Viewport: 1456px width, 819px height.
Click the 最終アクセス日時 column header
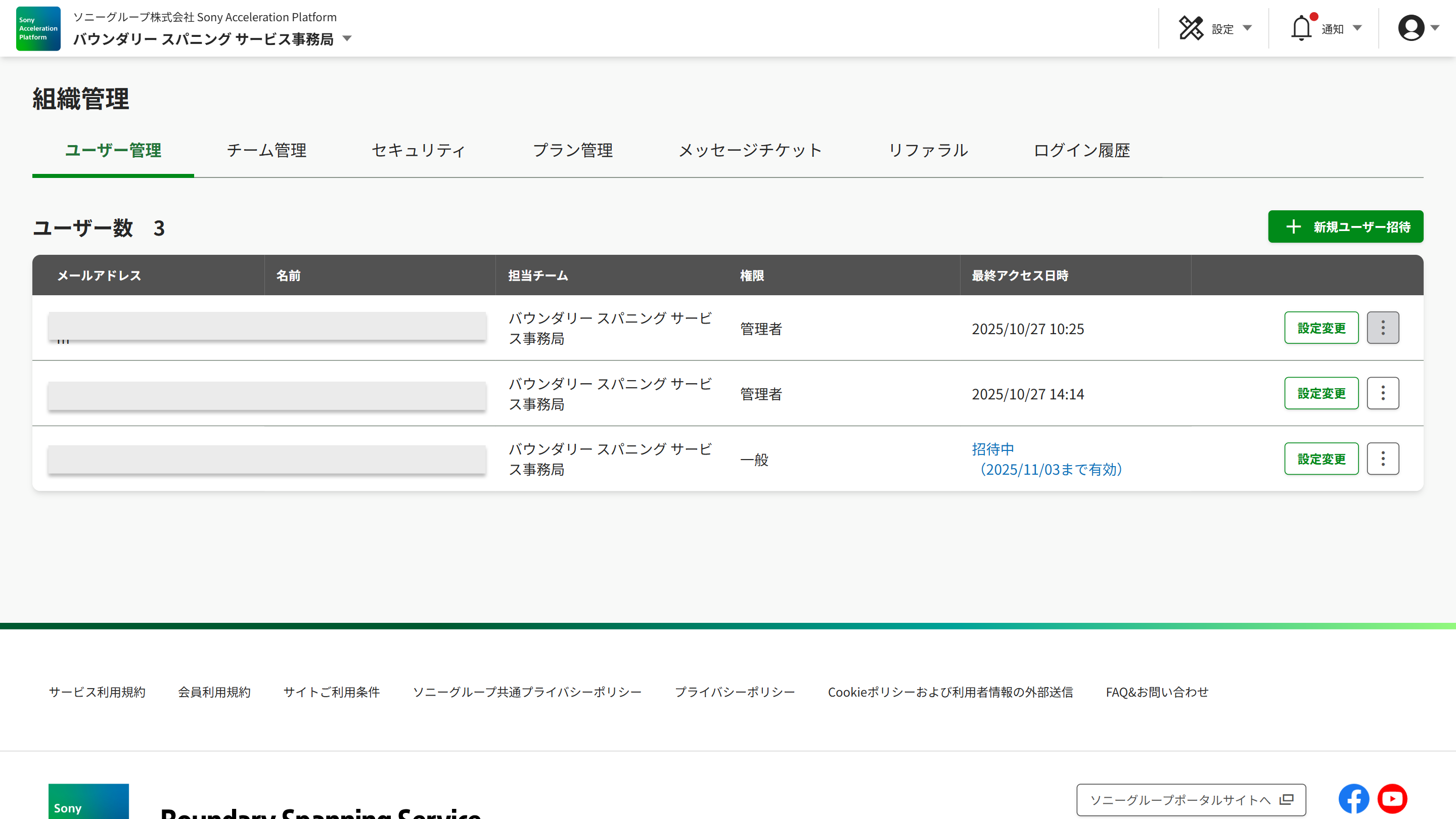pos(1020,275)
